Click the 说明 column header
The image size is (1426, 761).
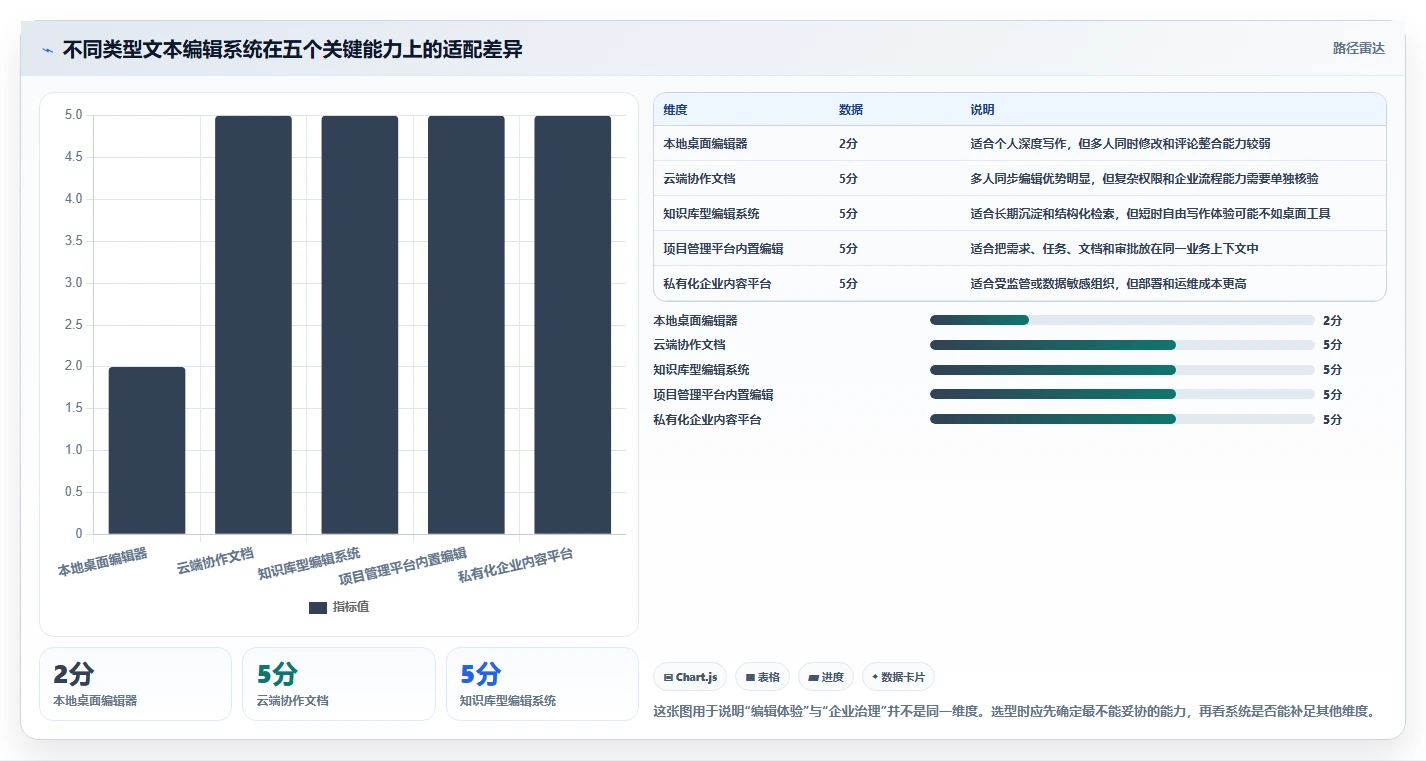982,110
